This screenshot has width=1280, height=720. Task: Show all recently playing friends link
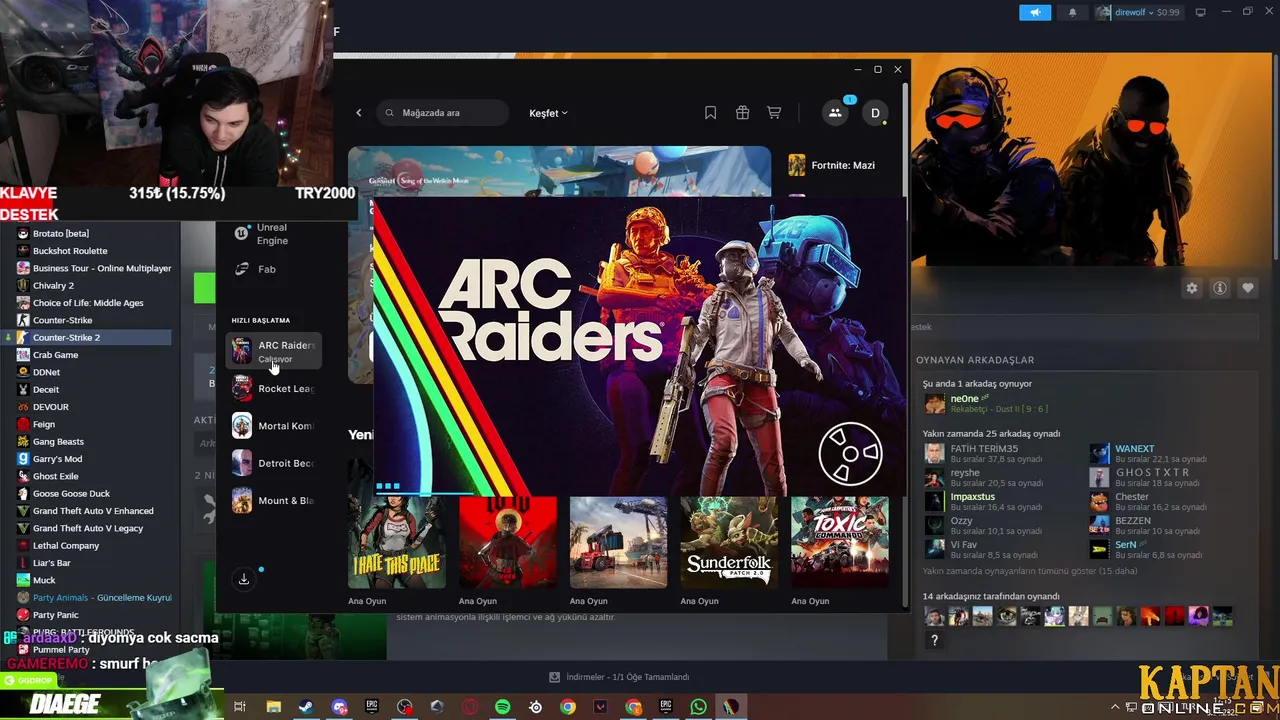1030,572
